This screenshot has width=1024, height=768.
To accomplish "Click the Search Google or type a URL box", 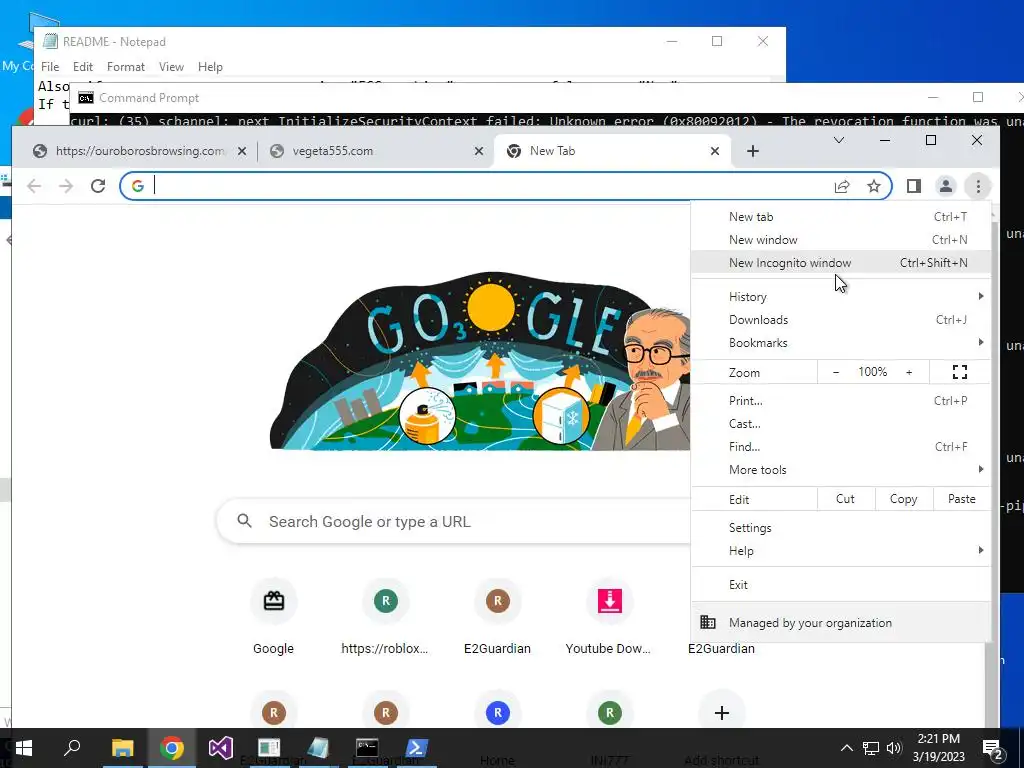I will tap(453, 522).
